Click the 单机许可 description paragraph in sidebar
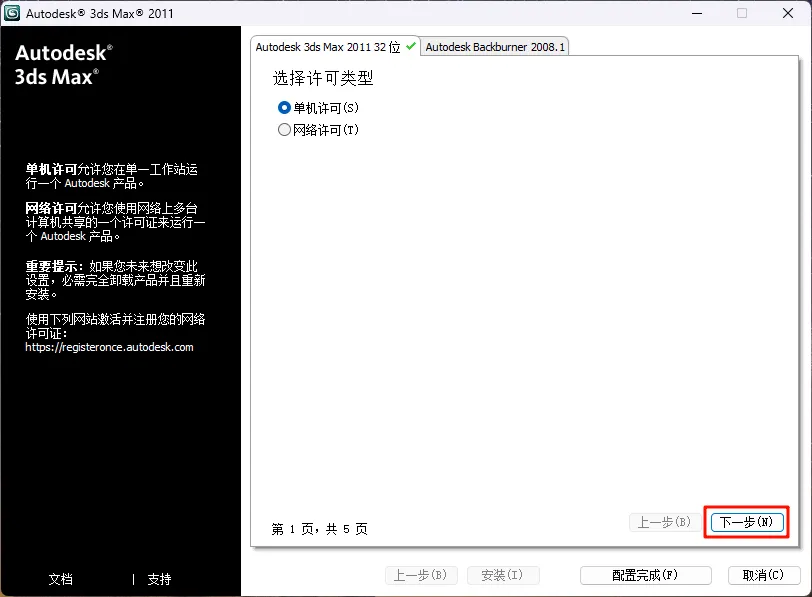Screen dimensions: 812x597 coord(111,176)
